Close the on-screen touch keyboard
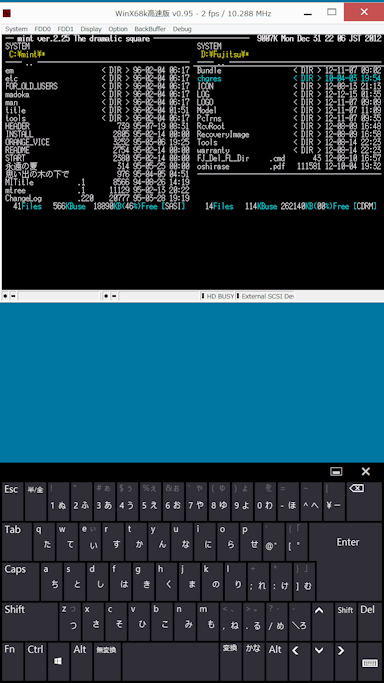384x683 pixels. pos(366,471)
